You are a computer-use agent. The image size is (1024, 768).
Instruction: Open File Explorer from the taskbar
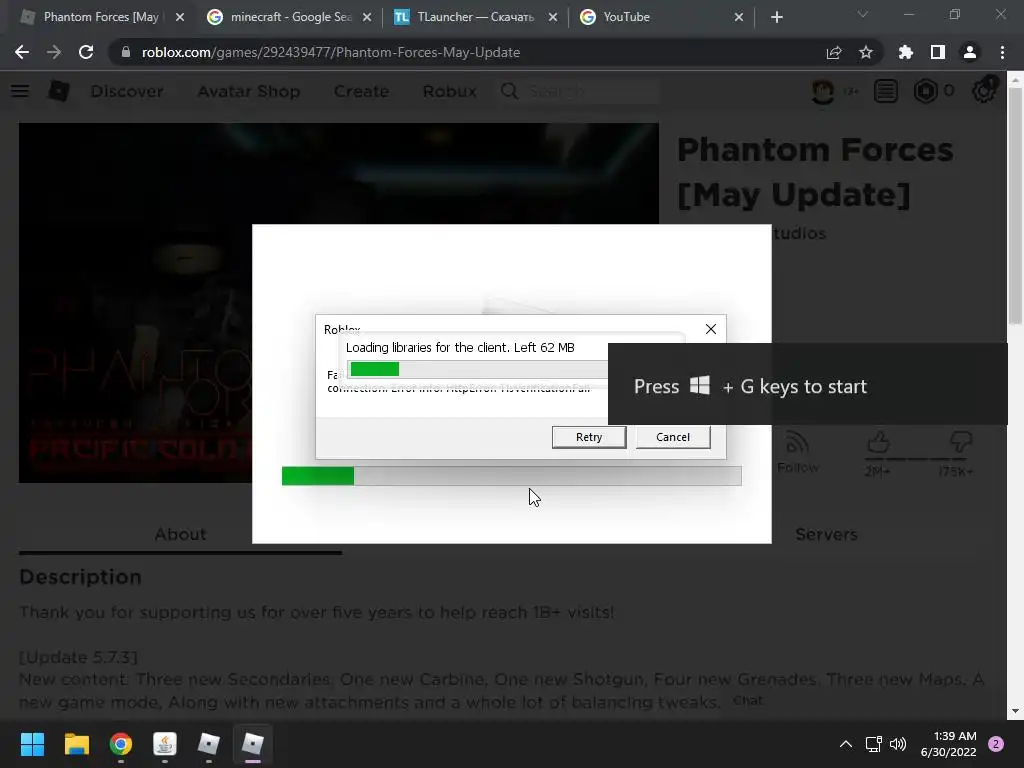[x=76, y=744]
